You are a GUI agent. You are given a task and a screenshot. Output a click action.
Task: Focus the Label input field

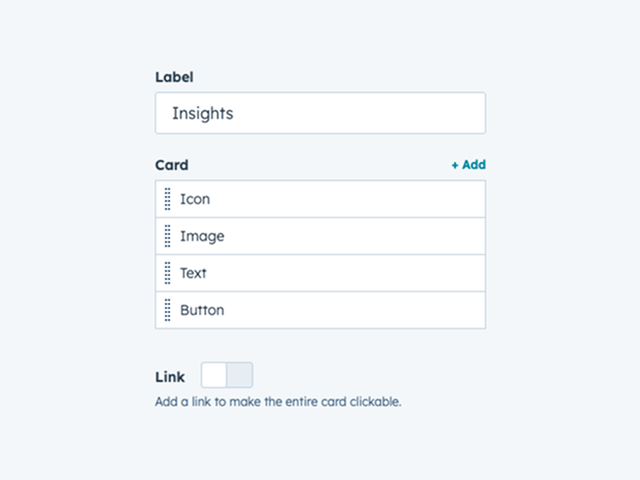click(320, 113)
